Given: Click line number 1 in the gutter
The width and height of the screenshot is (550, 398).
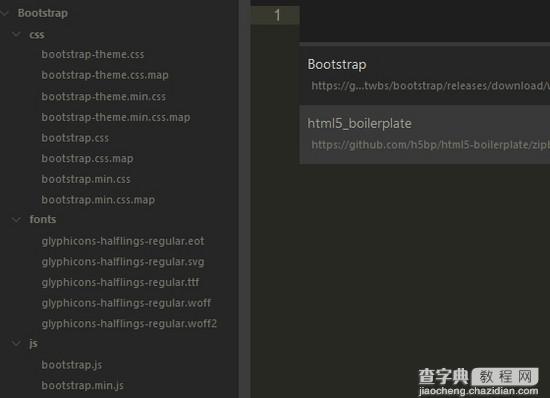Looking at the screenshot, I should pos(277,15).
